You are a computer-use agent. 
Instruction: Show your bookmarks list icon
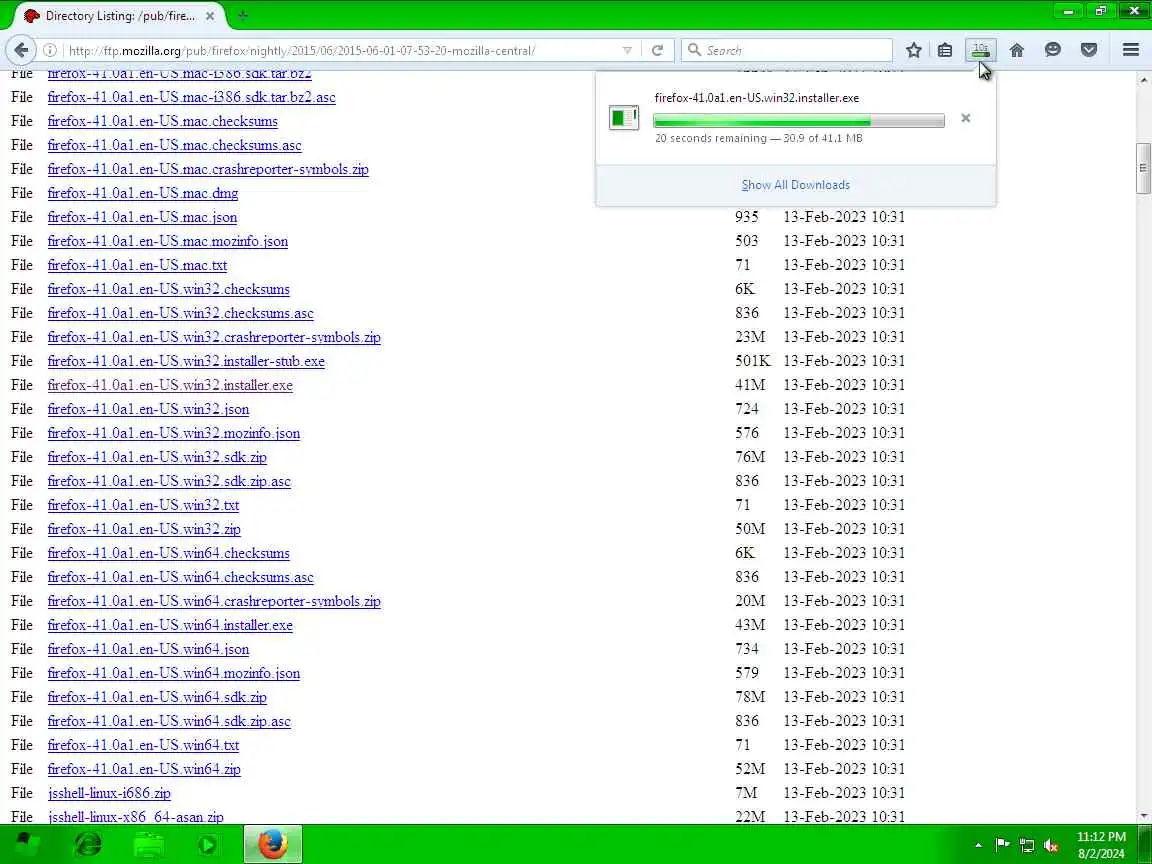(x=945, y=50)
